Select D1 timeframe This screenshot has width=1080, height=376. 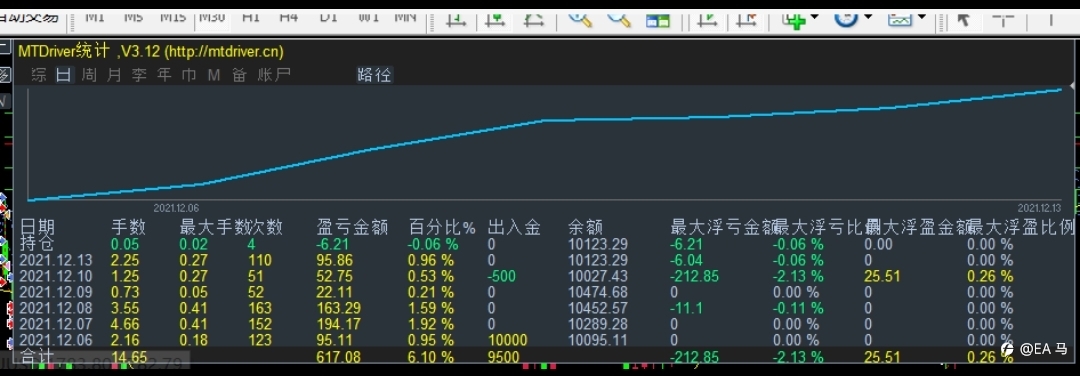pyautogui.click(x=329, y=17)
